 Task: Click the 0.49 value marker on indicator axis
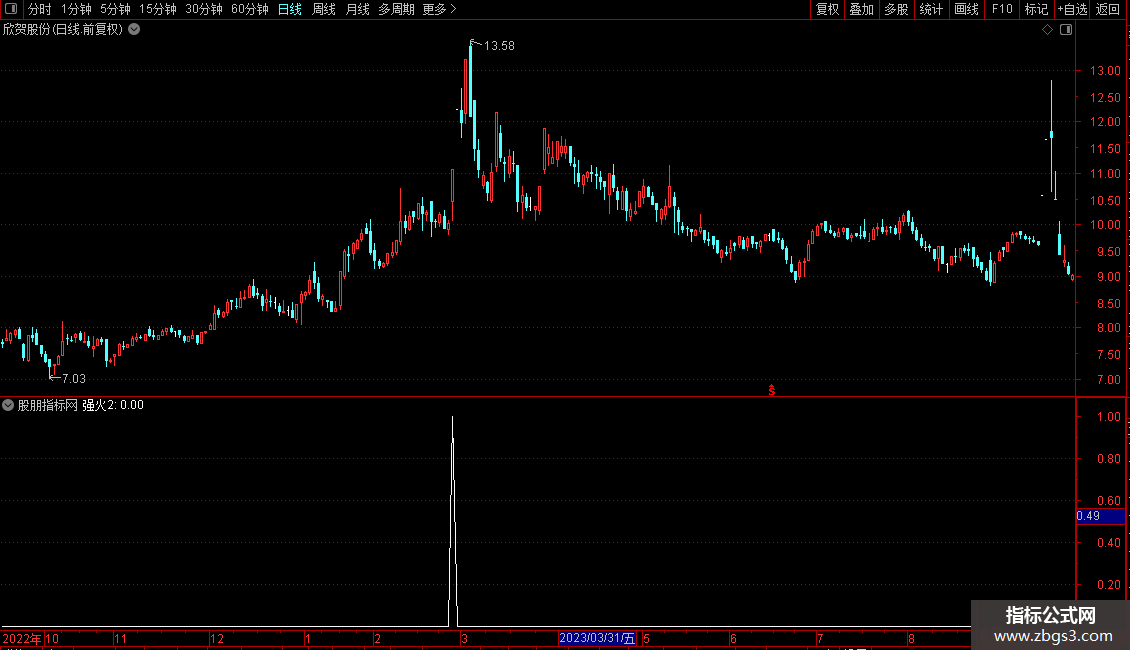[1100, 516]
